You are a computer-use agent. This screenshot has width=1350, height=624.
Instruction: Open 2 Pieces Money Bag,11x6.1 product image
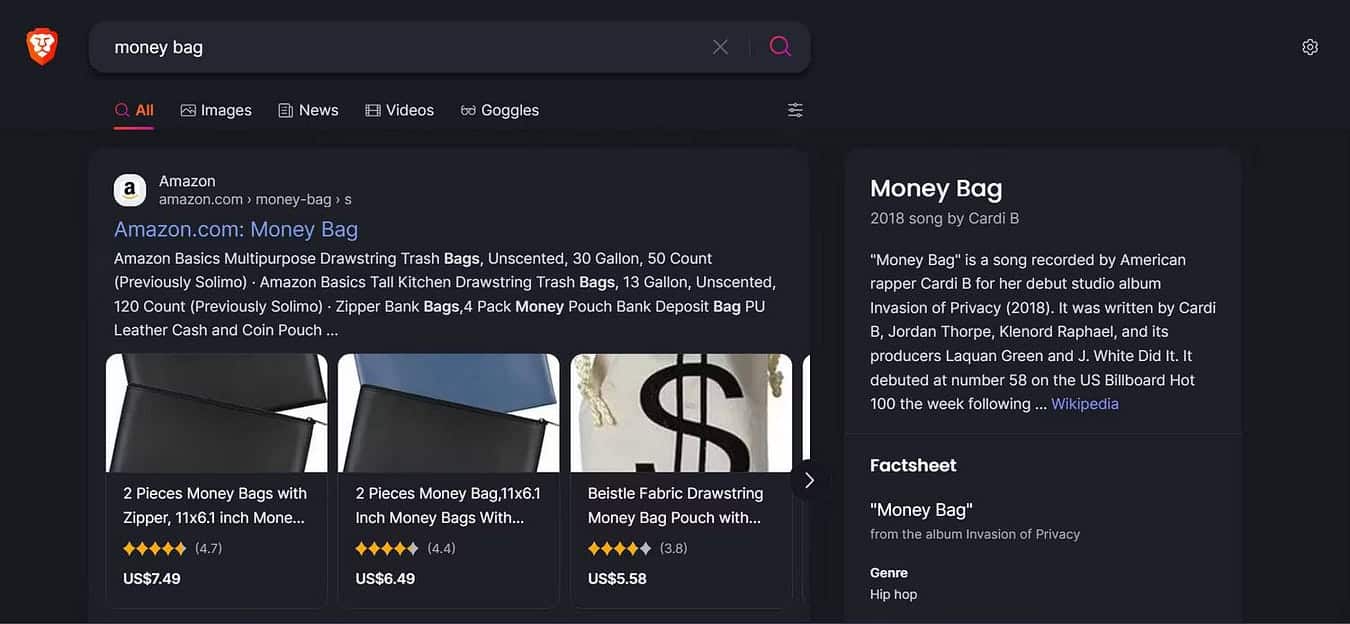[449, 413]
